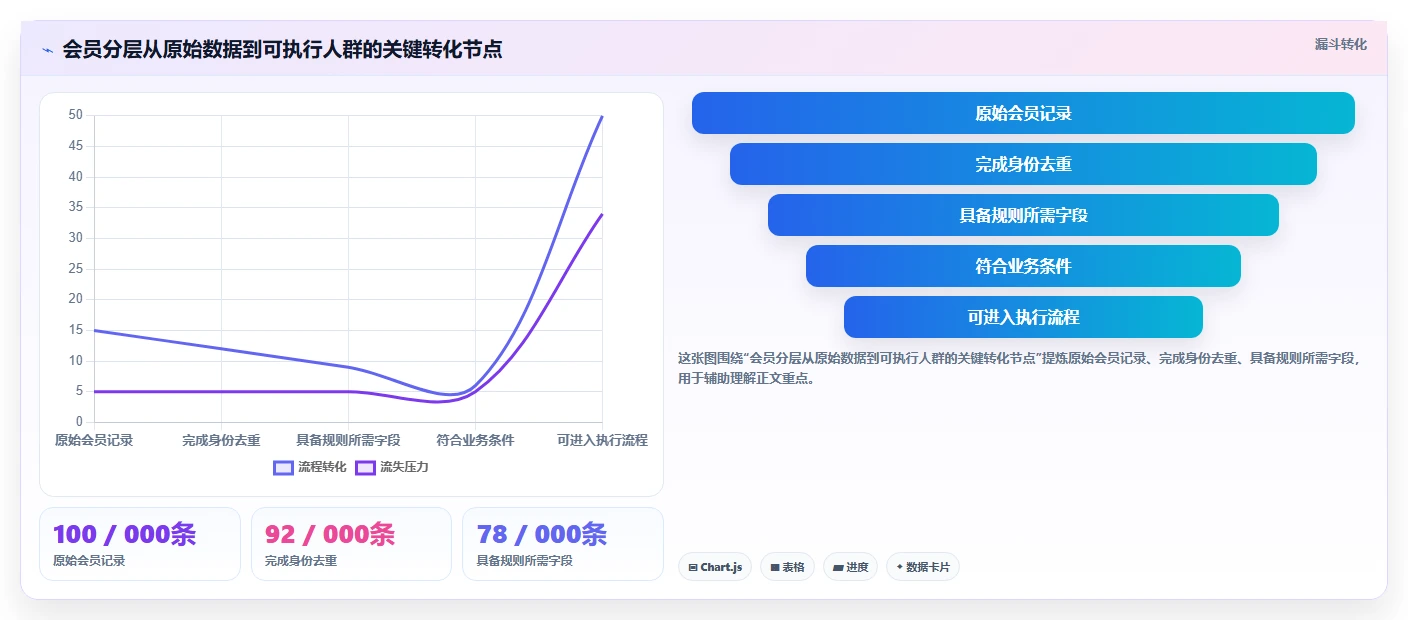This screenshot has width=1408, height=620.
Task: Click the 表格 tag chip
Action: pyautogui.click(x=787, y=567)
